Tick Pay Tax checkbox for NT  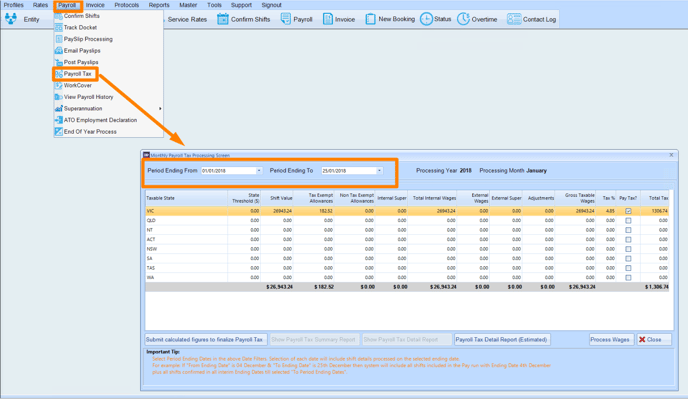click(x=628, y=230)
